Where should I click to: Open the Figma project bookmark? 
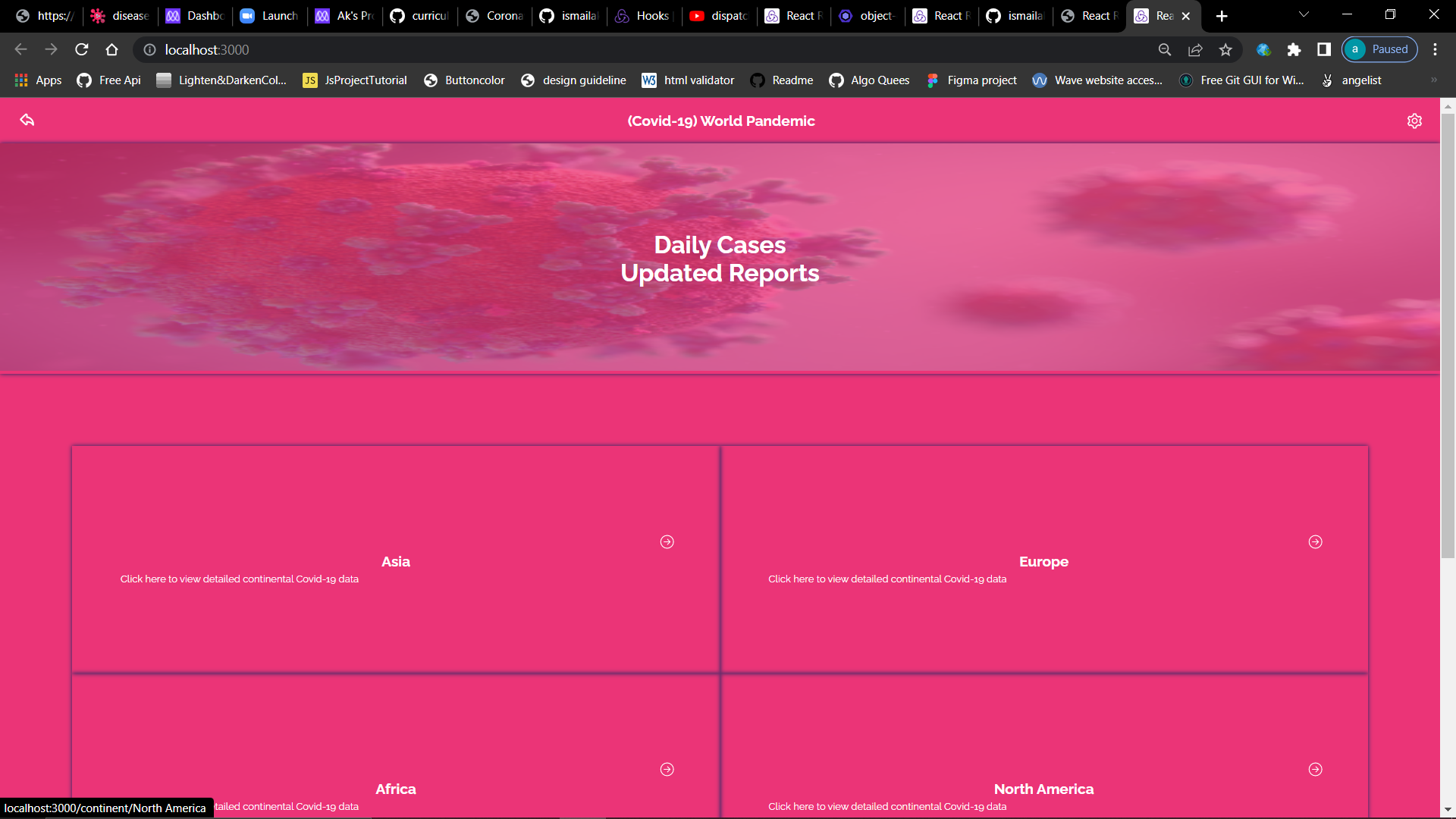[981, 80]
